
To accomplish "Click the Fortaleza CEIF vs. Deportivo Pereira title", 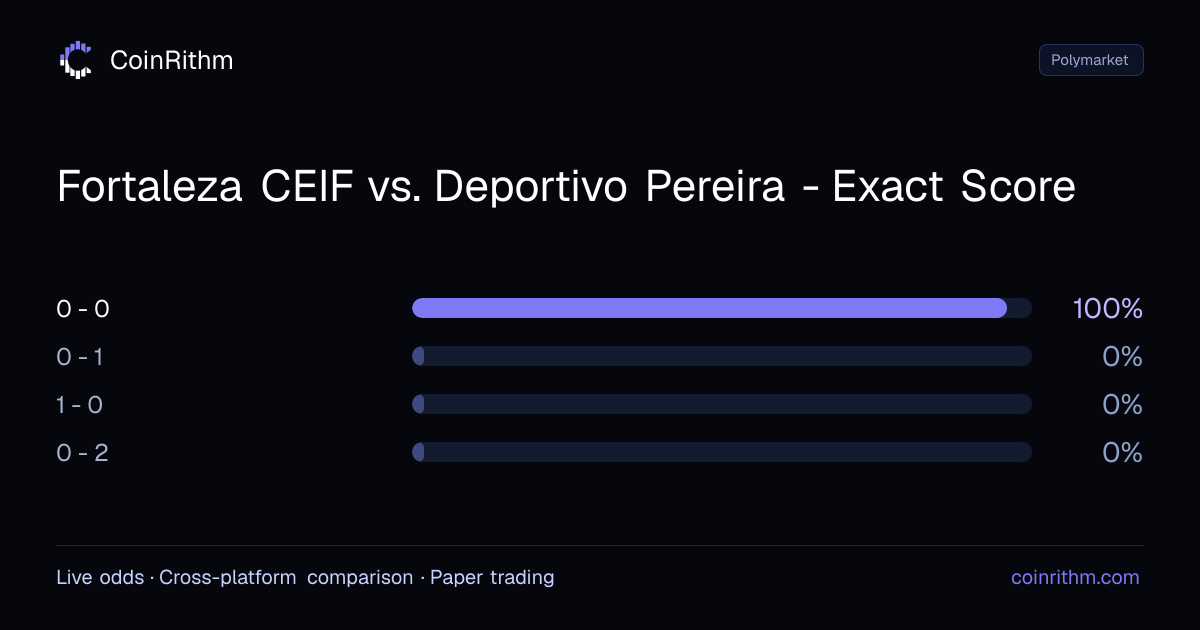I will 566,187.
